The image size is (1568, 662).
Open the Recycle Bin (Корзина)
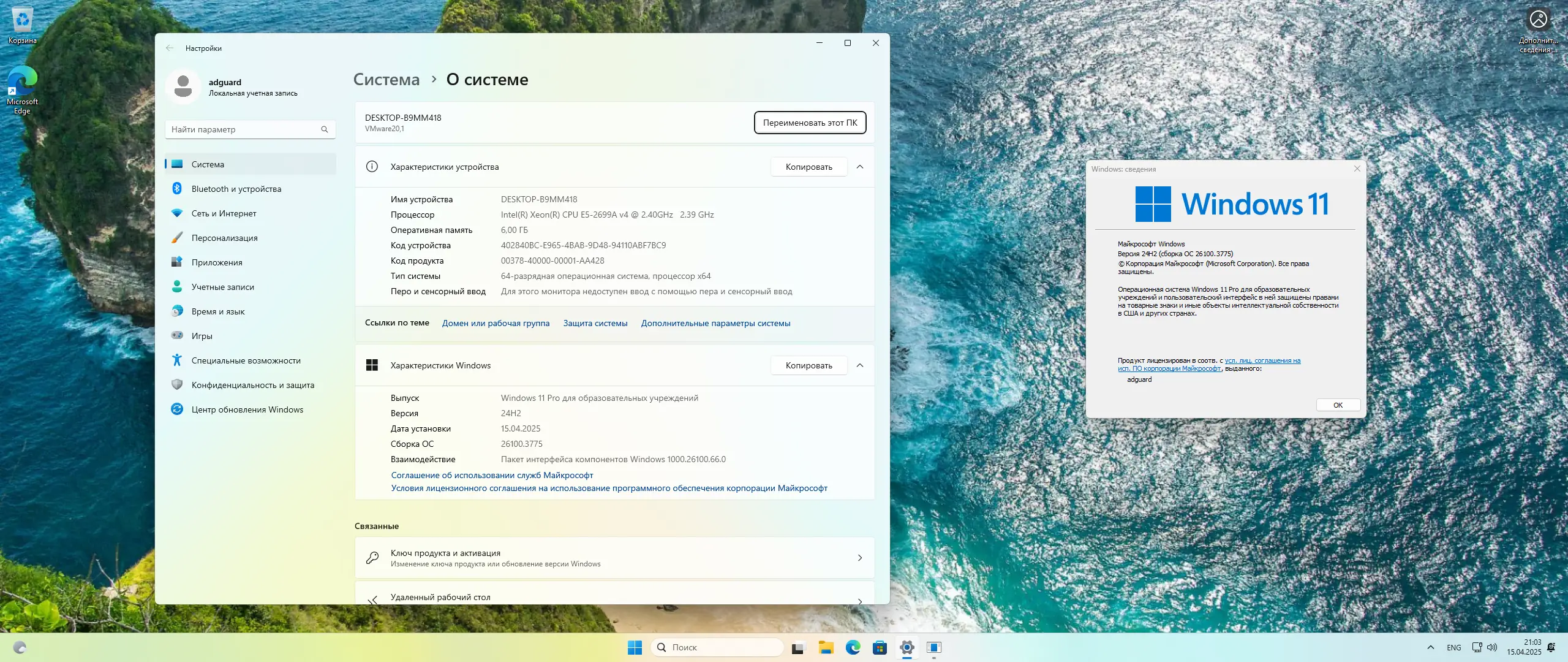(23, 18)
